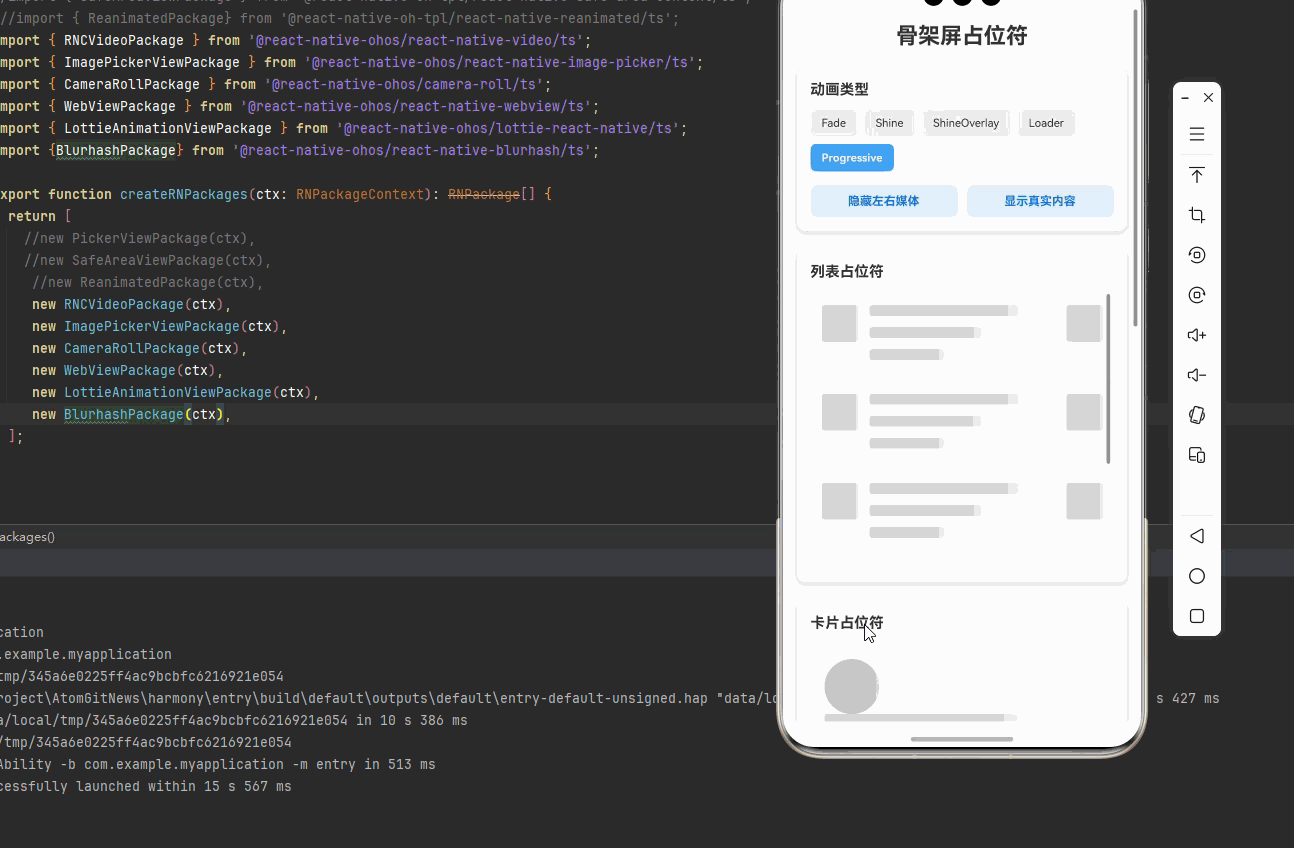
Task: Select the Fade animation type
Action: (833, 123)
